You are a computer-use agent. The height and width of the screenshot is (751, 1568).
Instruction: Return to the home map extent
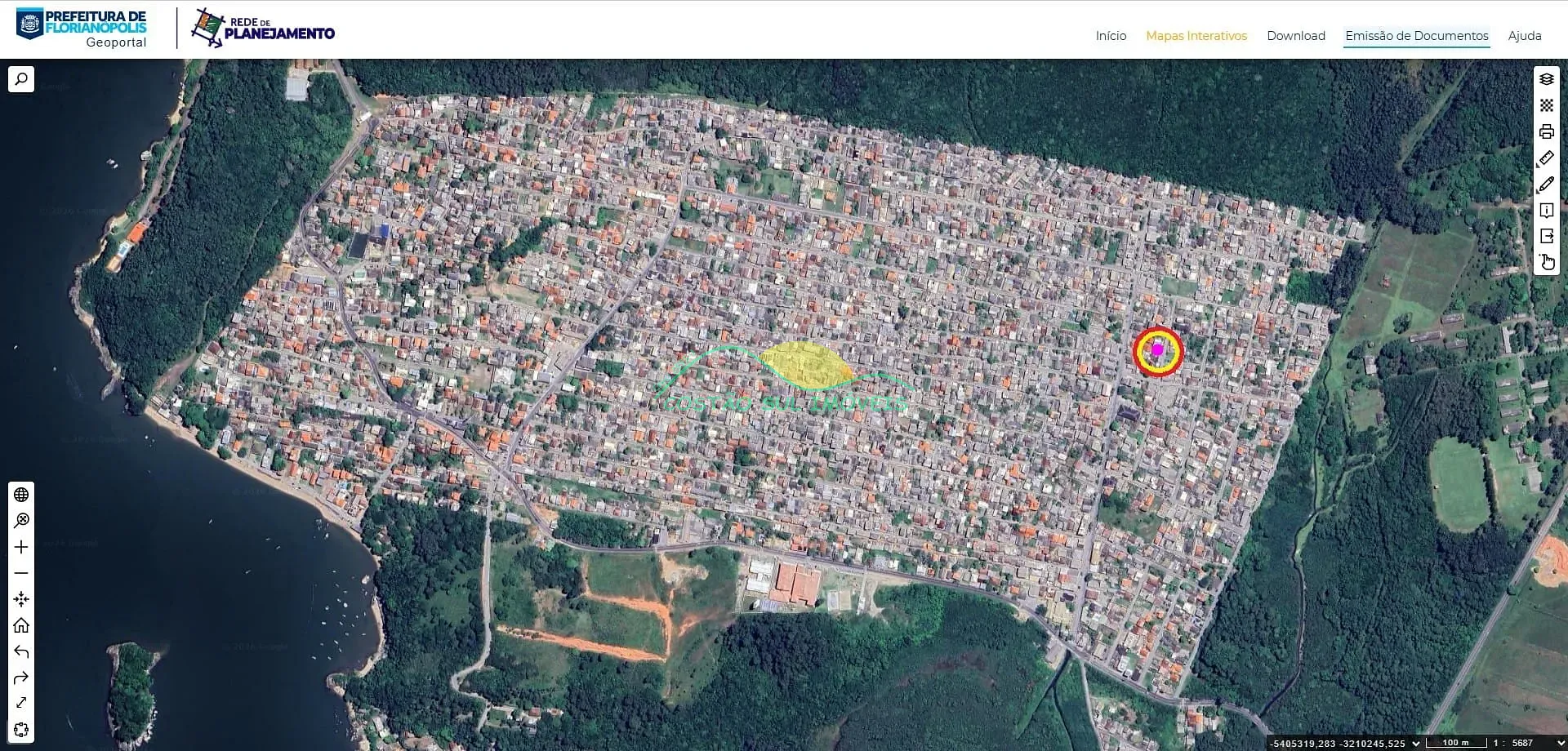click(21, 625)
